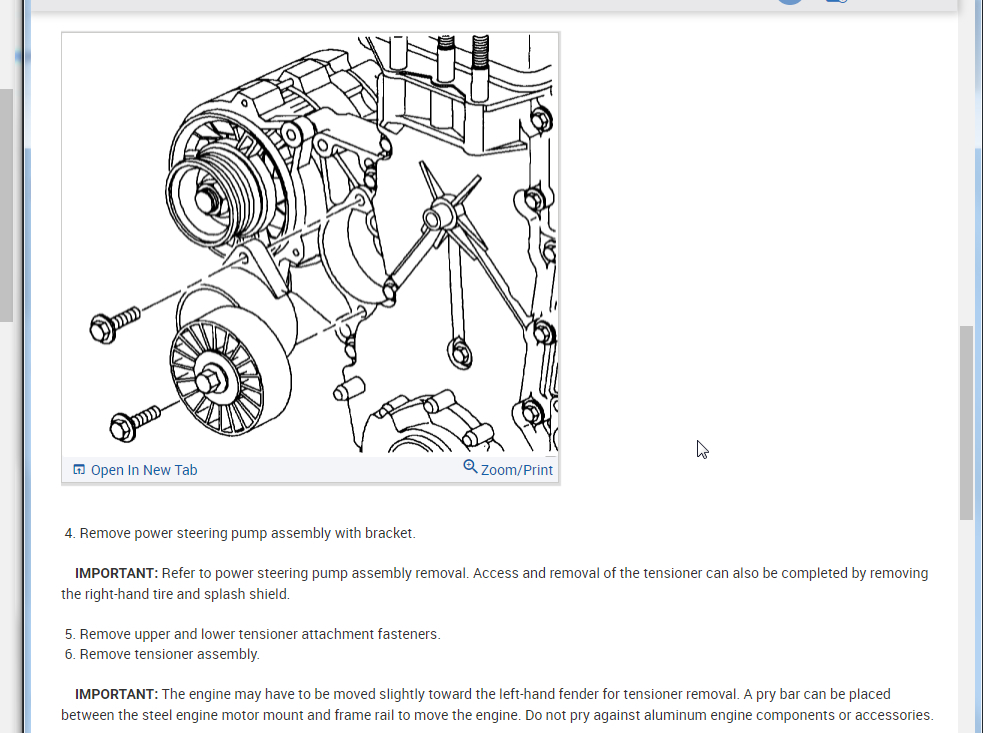Click step 6 'Remove tensioner assembly.'
983x733 pixels.
click(169, 654)
